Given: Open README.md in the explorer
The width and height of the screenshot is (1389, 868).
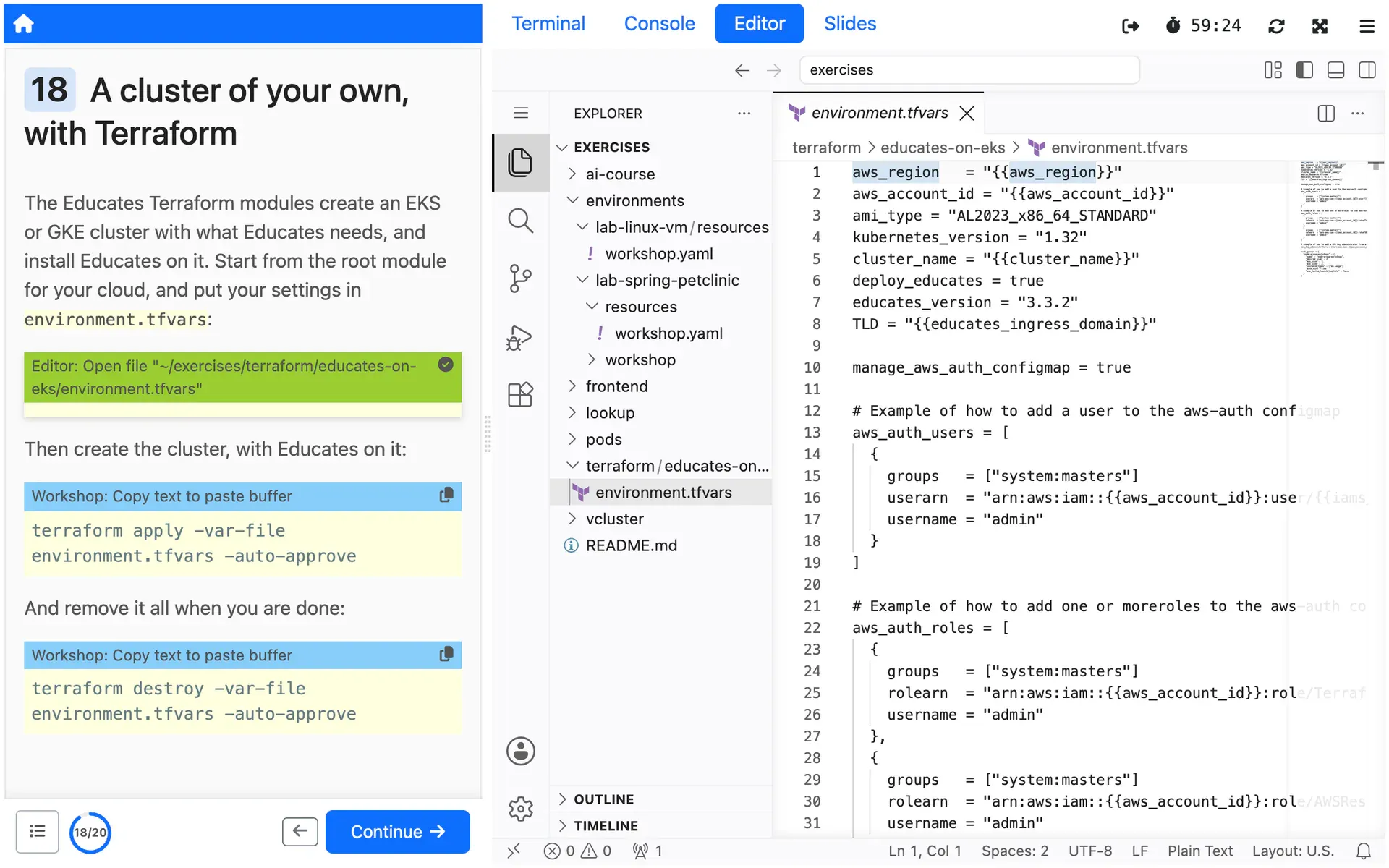Looking at the screenshot, I should [631, 545].
